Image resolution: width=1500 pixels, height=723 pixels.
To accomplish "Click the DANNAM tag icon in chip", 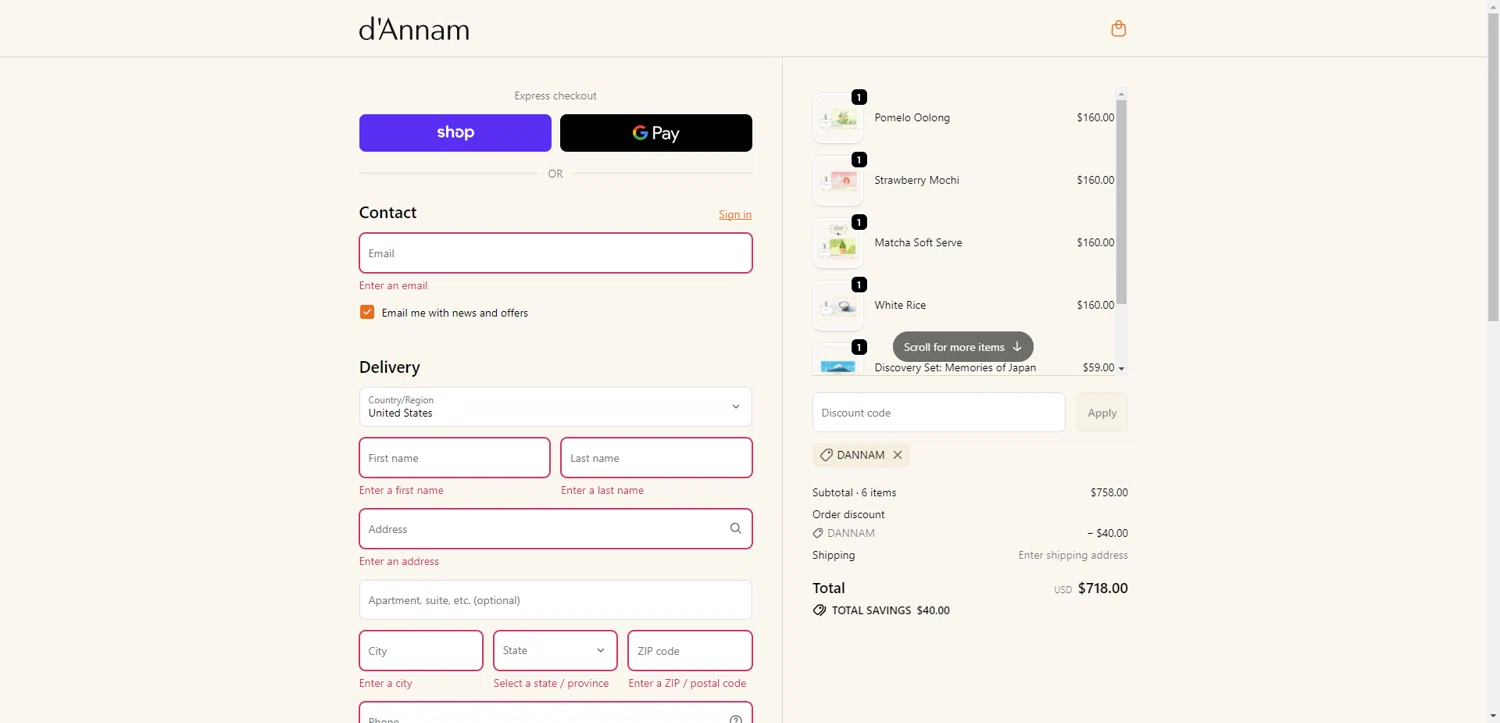I will (x=826, y=455).
